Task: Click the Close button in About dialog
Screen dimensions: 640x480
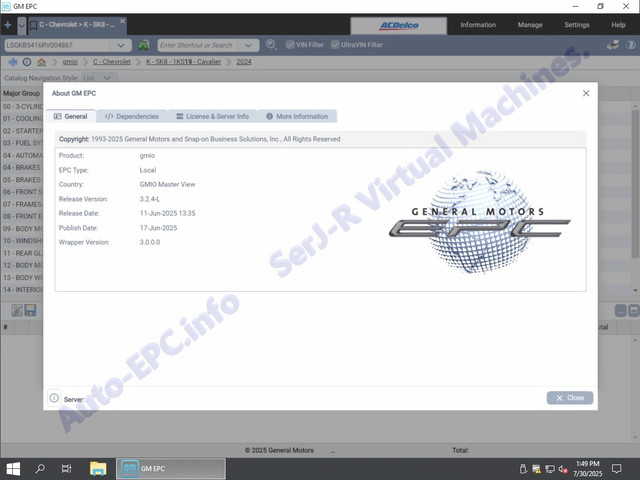Action: pyautogui.click(x=570, y=398)
